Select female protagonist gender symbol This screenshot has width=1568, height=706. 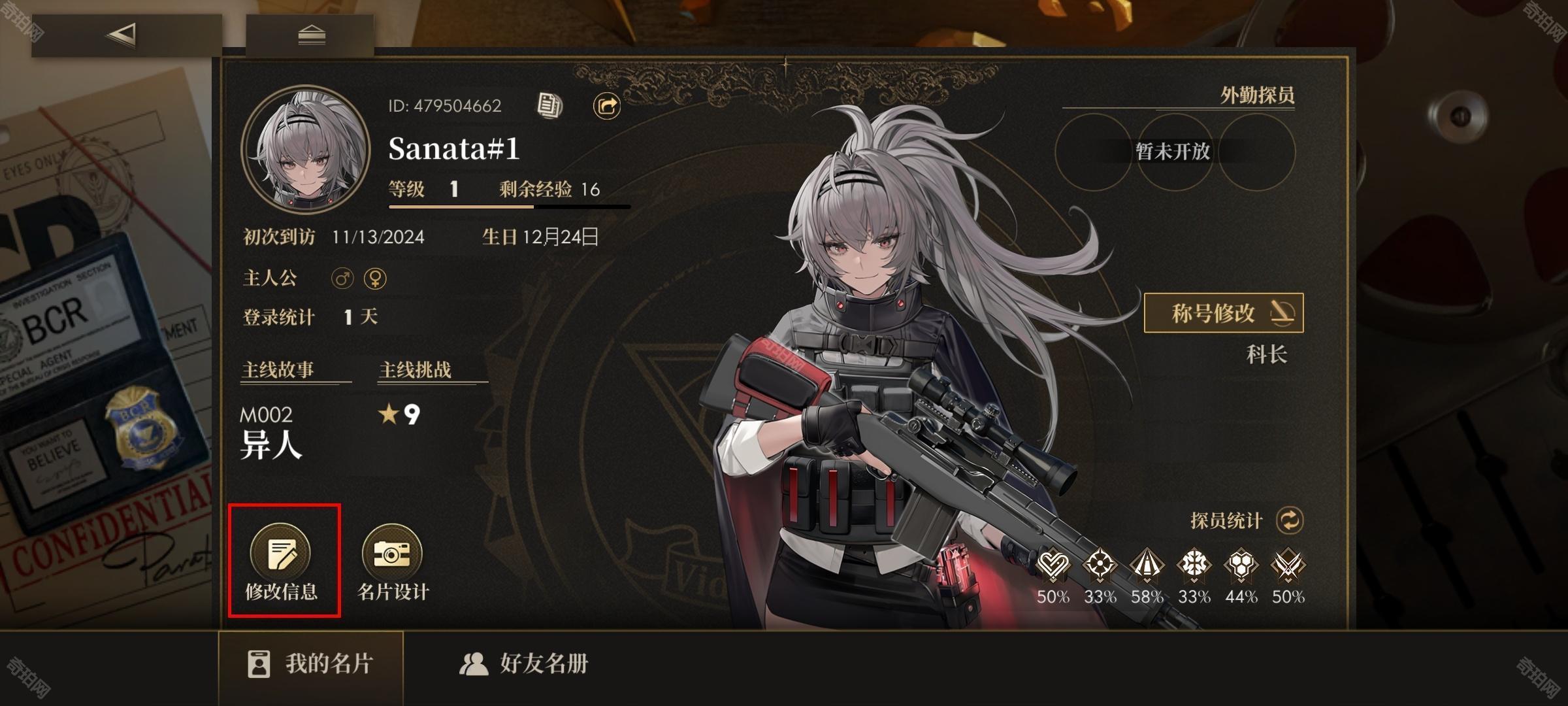point(375,279)
